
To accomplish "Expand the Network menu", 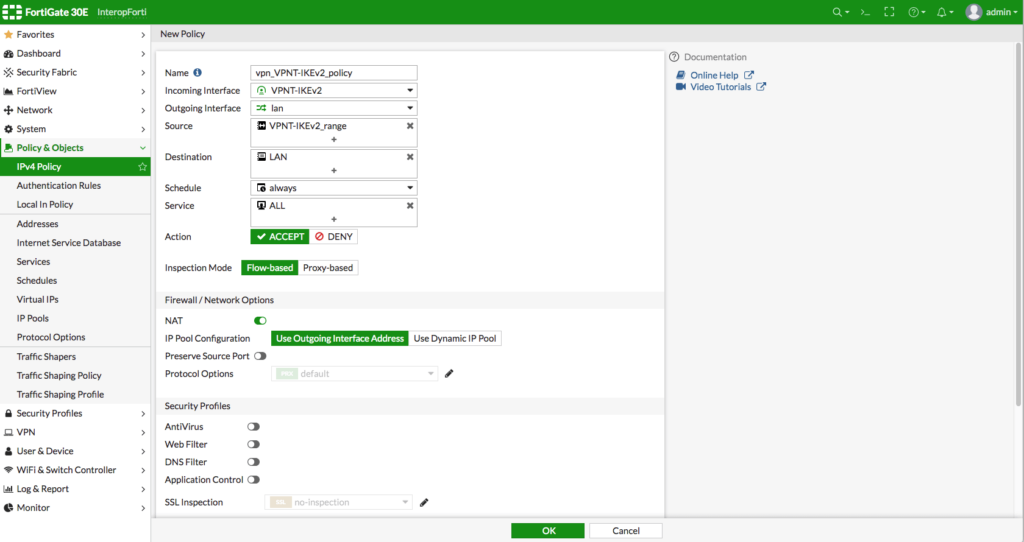I will point(75,110).
